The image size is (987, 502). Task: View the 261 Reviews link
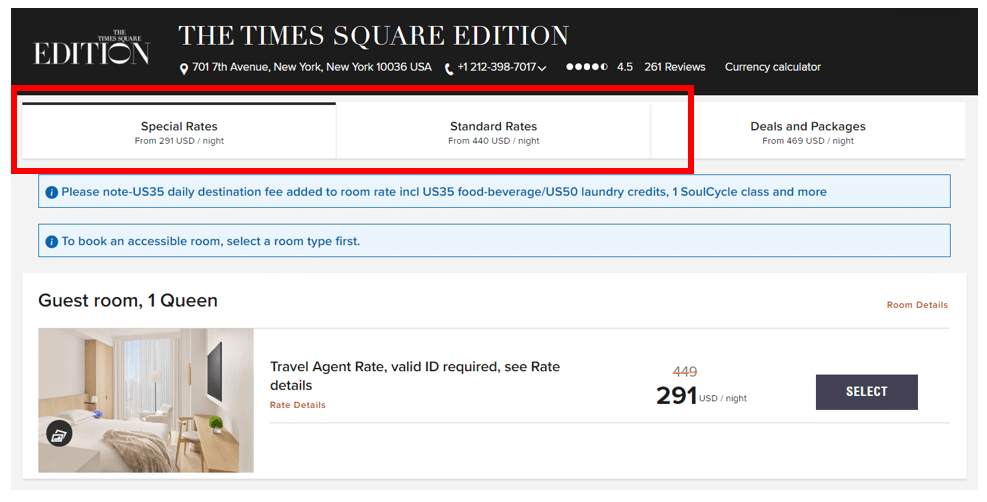tap(674, 67)
